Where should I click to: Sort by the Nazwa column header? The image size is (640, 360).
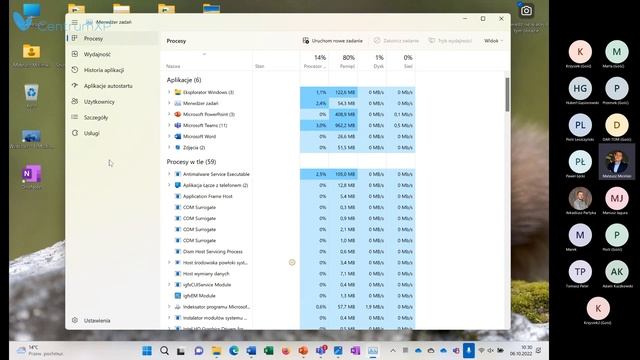coord(206,61)
